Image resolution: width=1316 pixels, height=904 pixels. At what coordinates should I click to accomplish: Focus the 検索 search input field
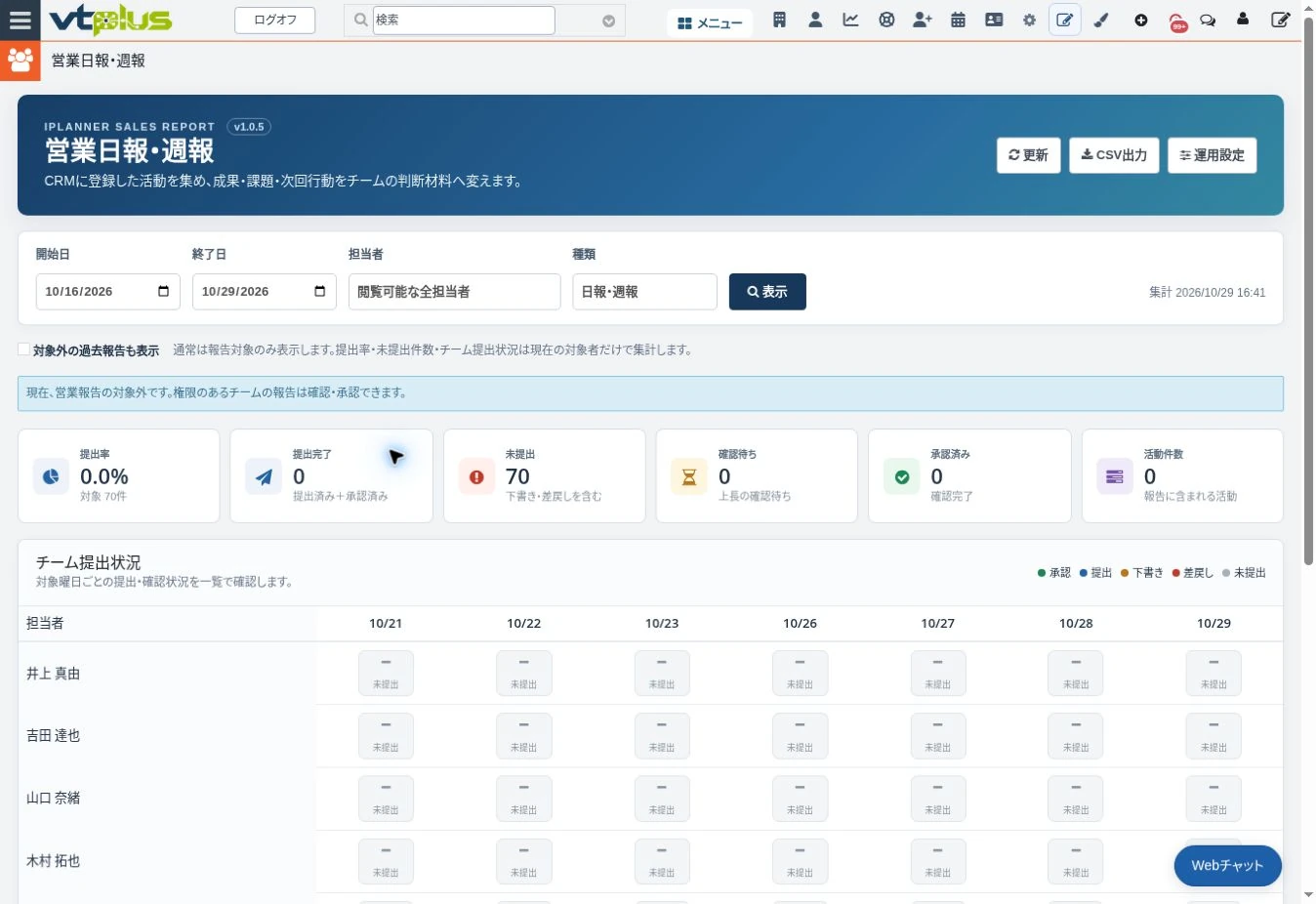click(x=464, y=20)
